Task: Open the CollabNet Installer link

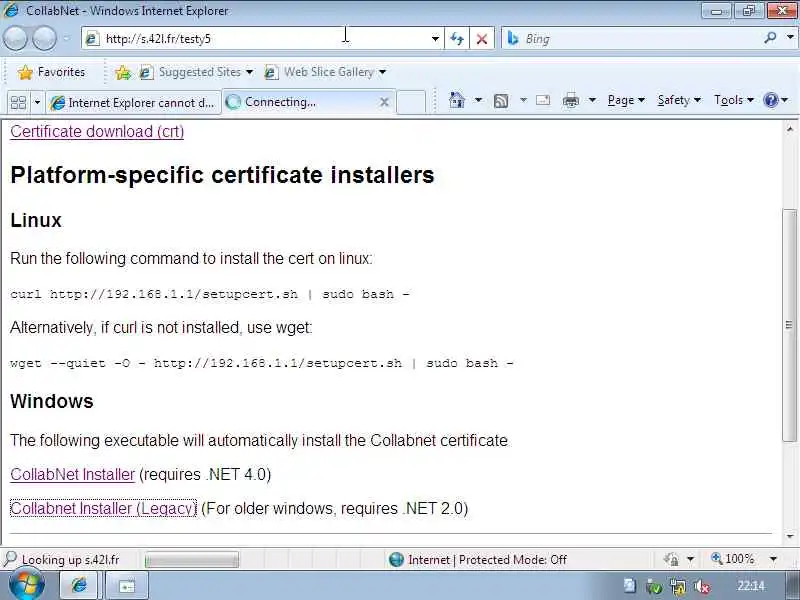Action: pos(72,474)
